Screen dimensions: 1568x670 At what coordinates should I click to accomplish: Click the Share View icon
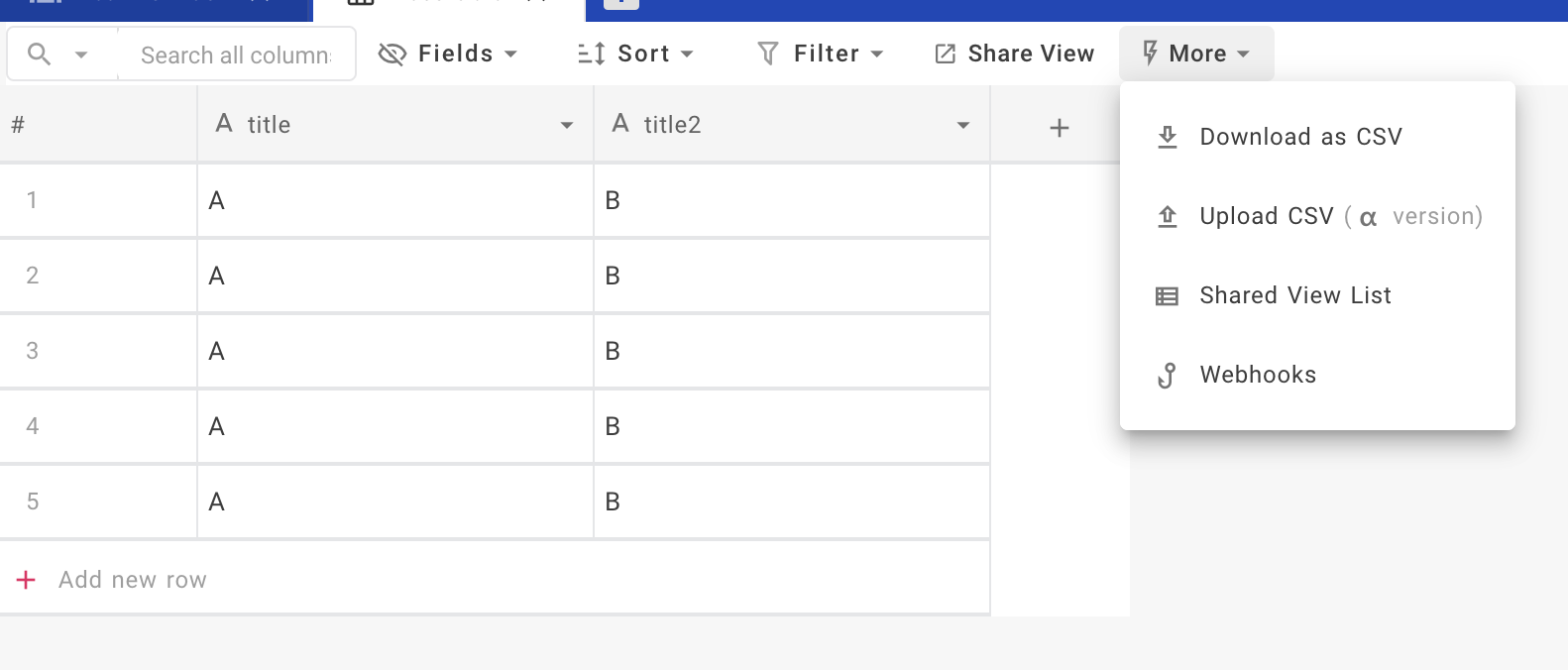[x=945, y=54]
